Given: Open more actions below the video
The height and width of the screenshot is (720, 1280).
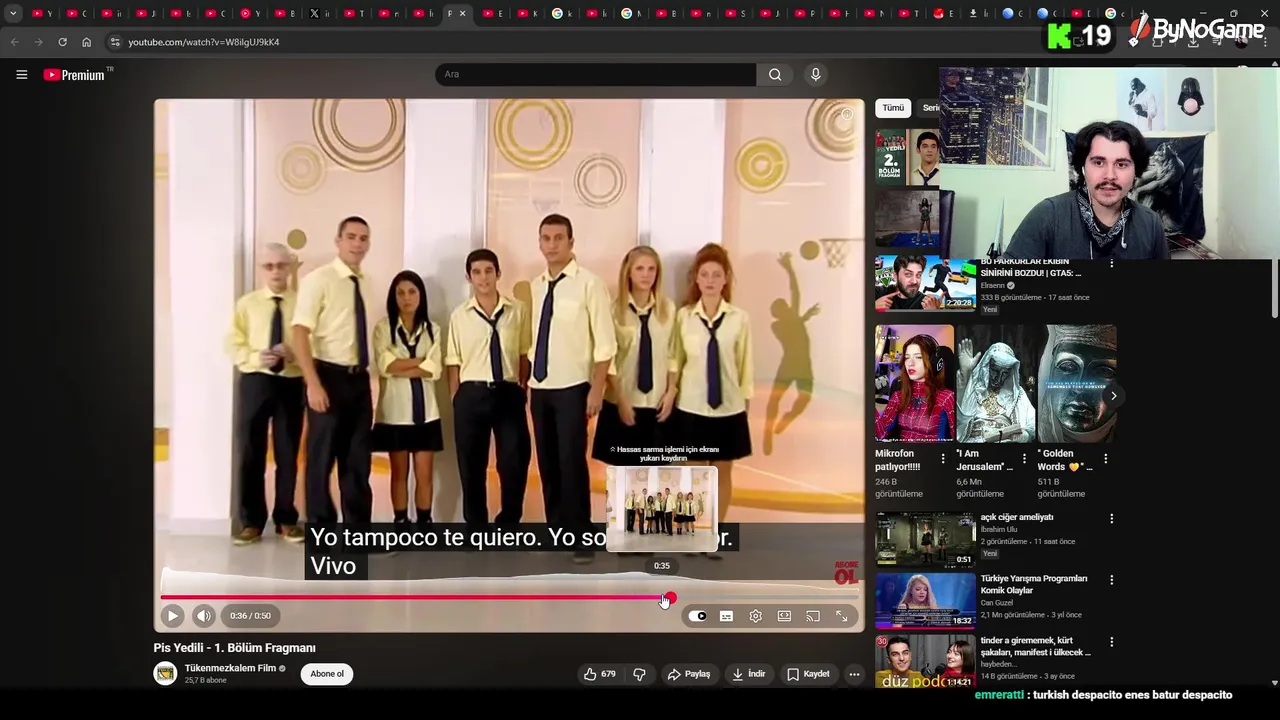Looking at the screenshot, I should click(854, 674).
